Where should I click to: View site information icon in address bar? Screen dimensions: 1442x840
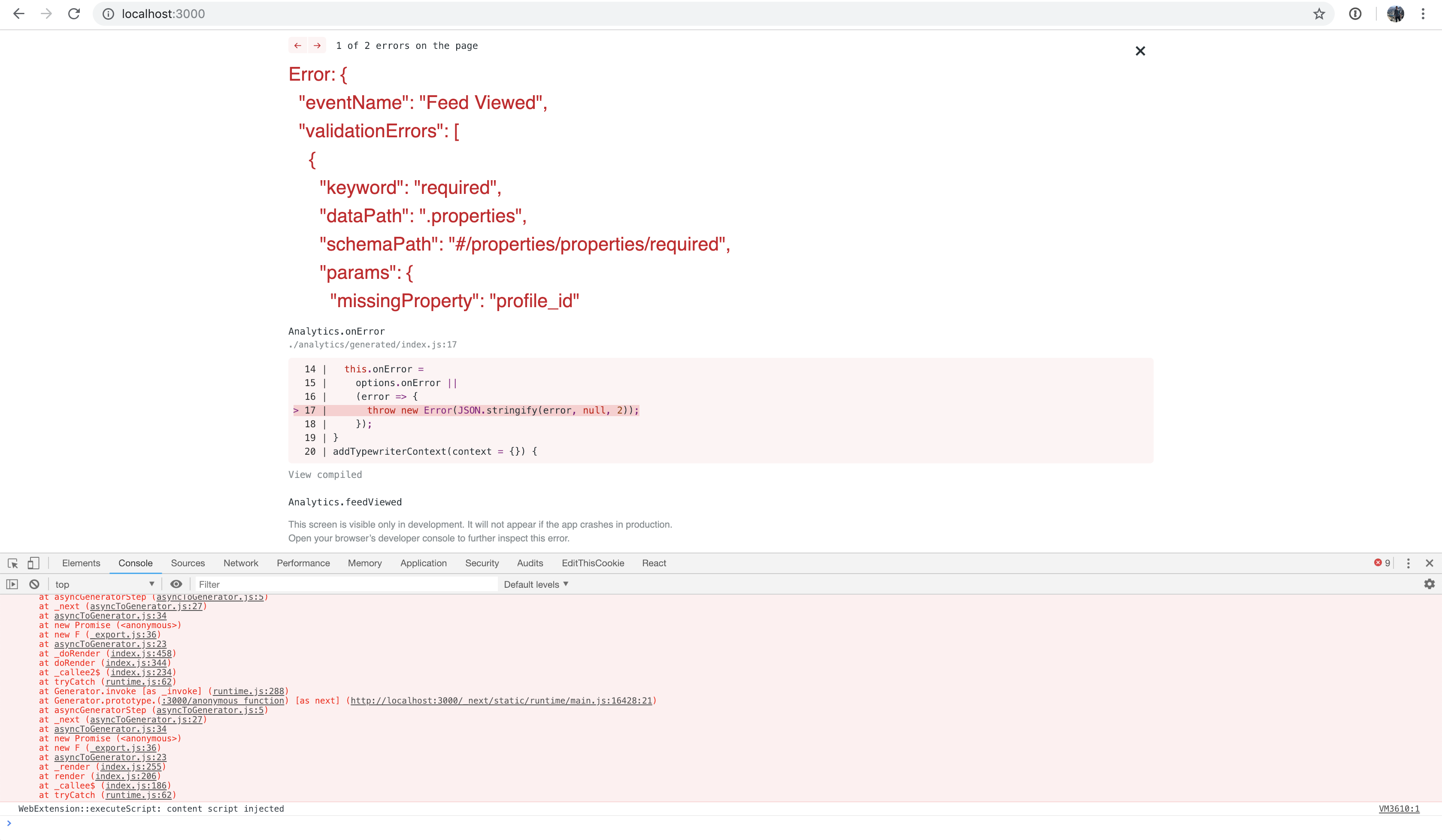click(x=108, y=14)
